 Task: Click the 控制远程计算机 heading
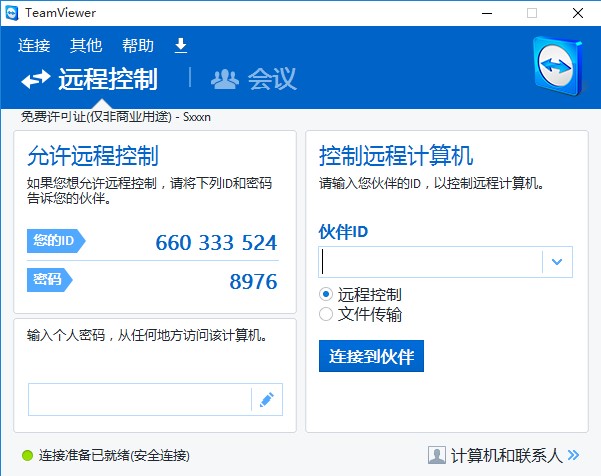click(396, 156)
